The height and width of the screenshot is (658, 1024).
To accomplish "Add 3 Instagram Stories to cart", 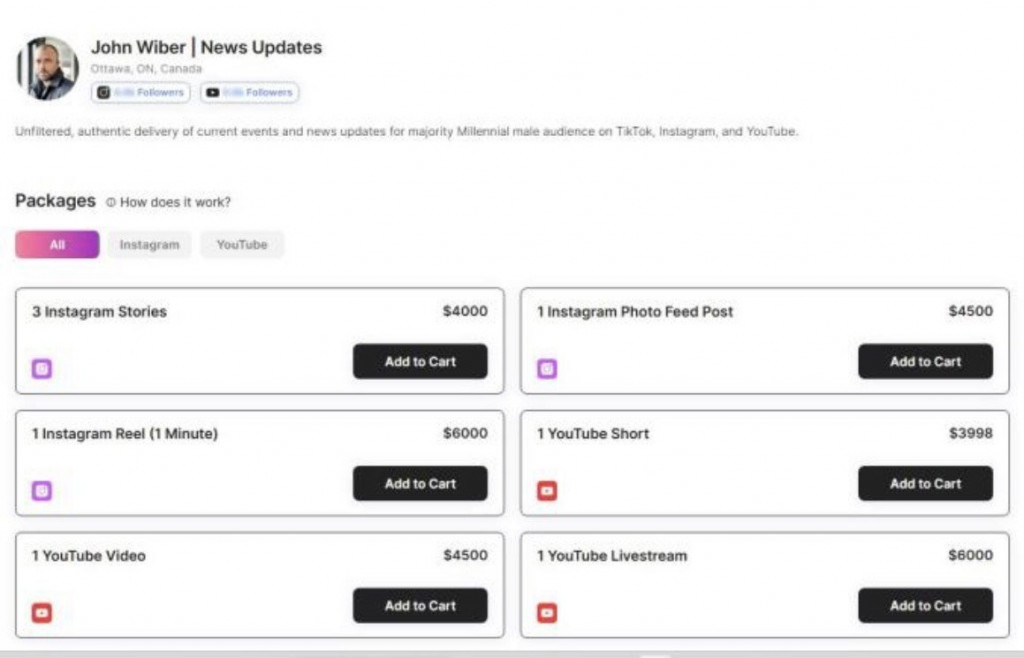I will coord(420,361).
